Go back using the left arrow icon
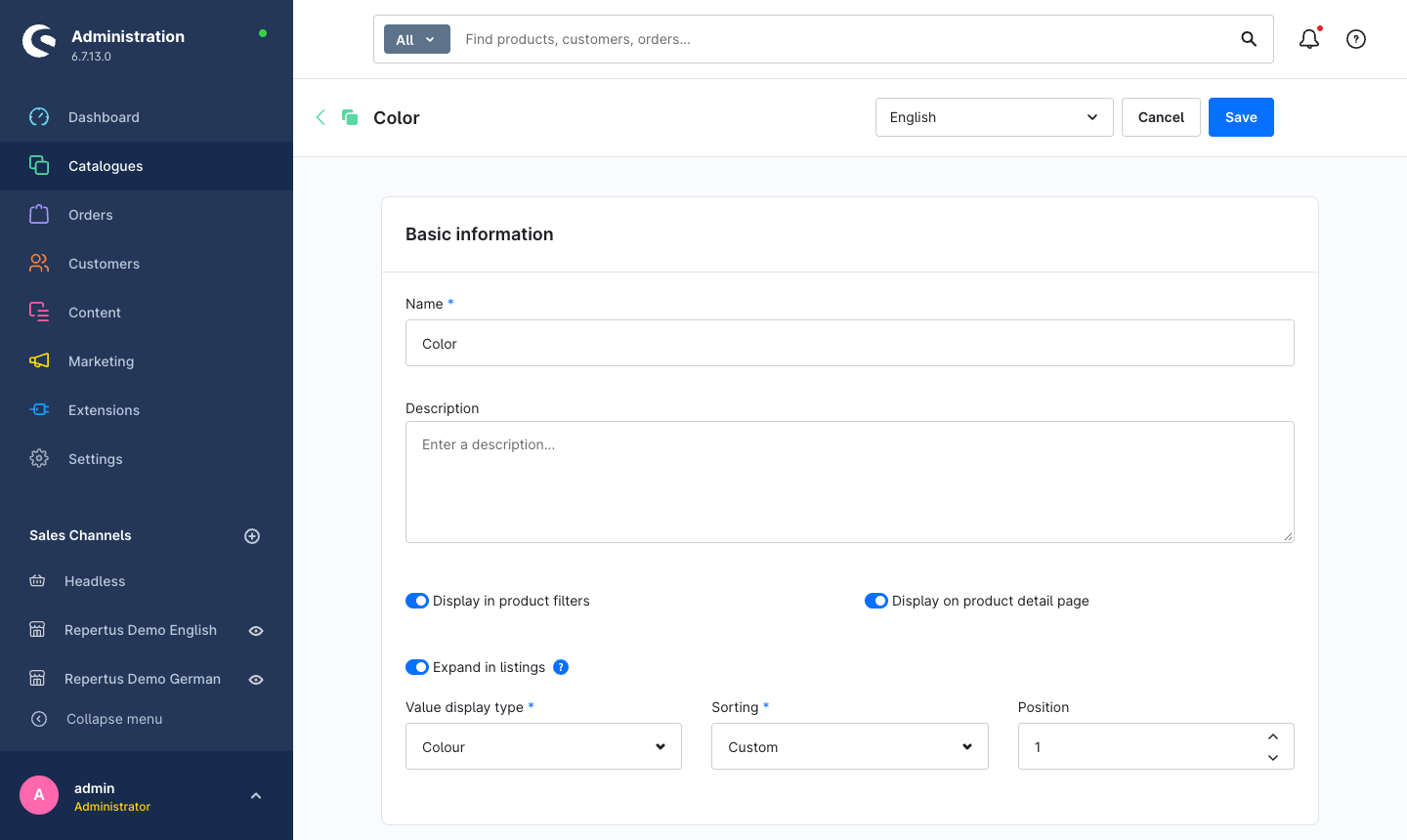The width and height of the screenshot is (1407, 840). [x=320, y=117]
